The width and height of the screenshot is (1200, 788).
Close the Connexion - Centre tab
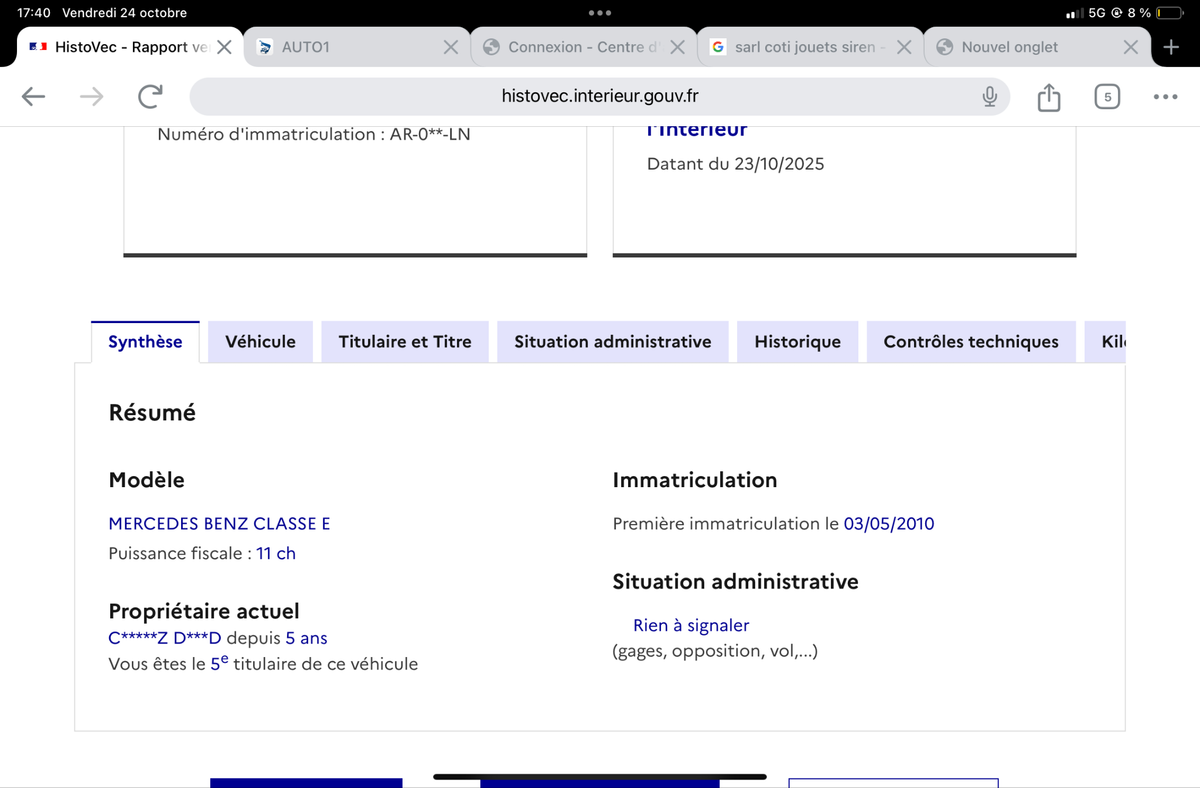[x=677, y=47]
